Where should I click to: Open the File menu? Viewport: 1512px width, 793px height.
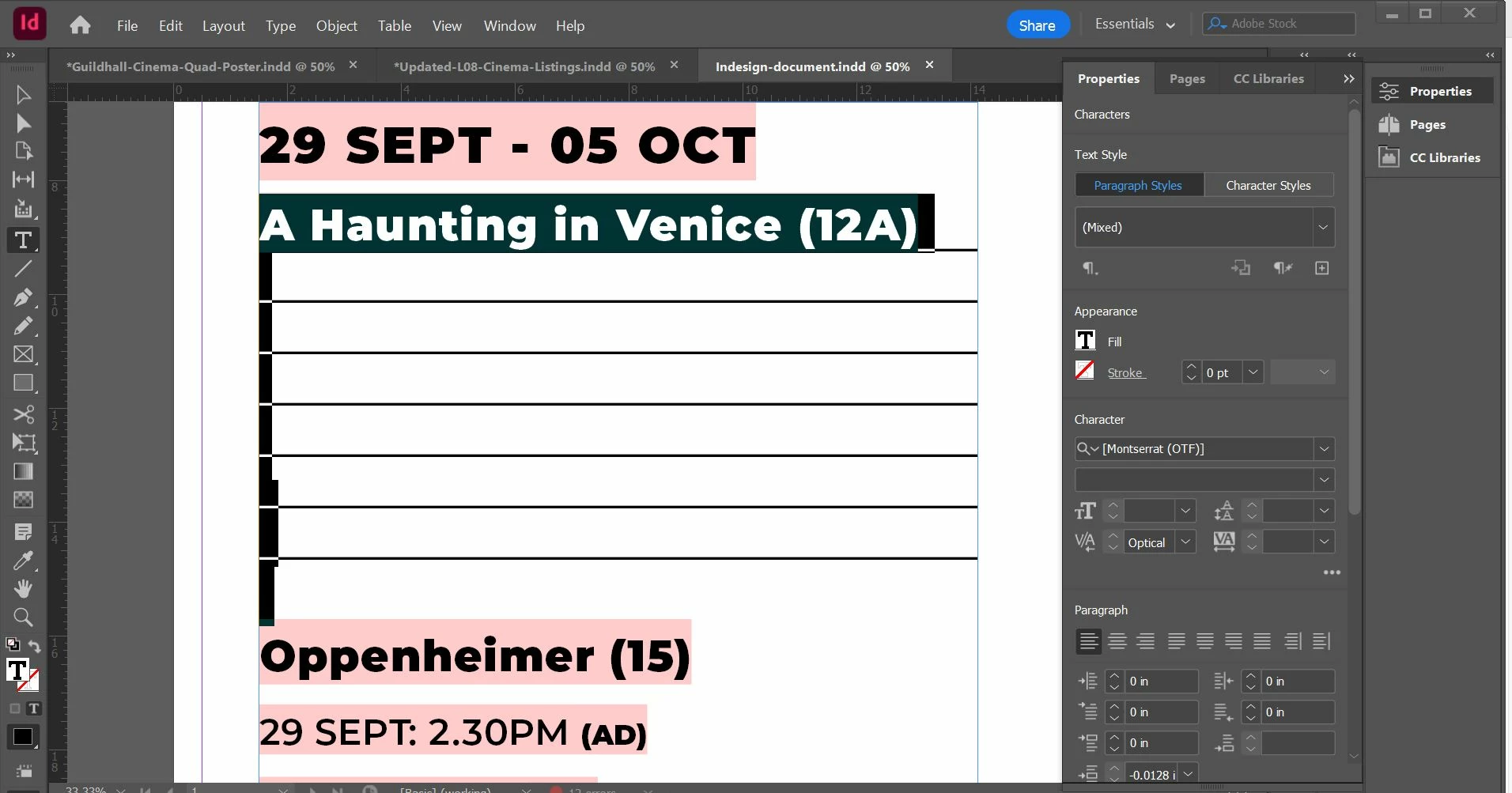click(127, 26)
